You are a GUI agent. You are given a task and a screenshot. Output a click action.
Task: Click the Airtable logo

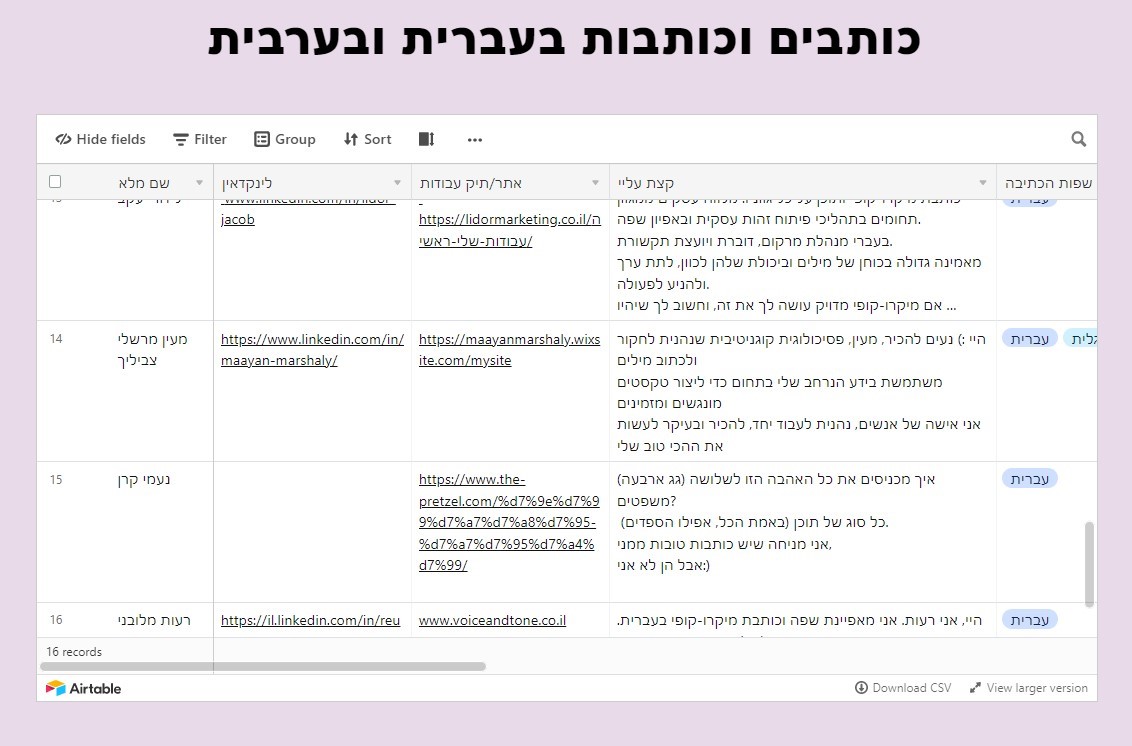pyautogui.click(x=84, y=688)
